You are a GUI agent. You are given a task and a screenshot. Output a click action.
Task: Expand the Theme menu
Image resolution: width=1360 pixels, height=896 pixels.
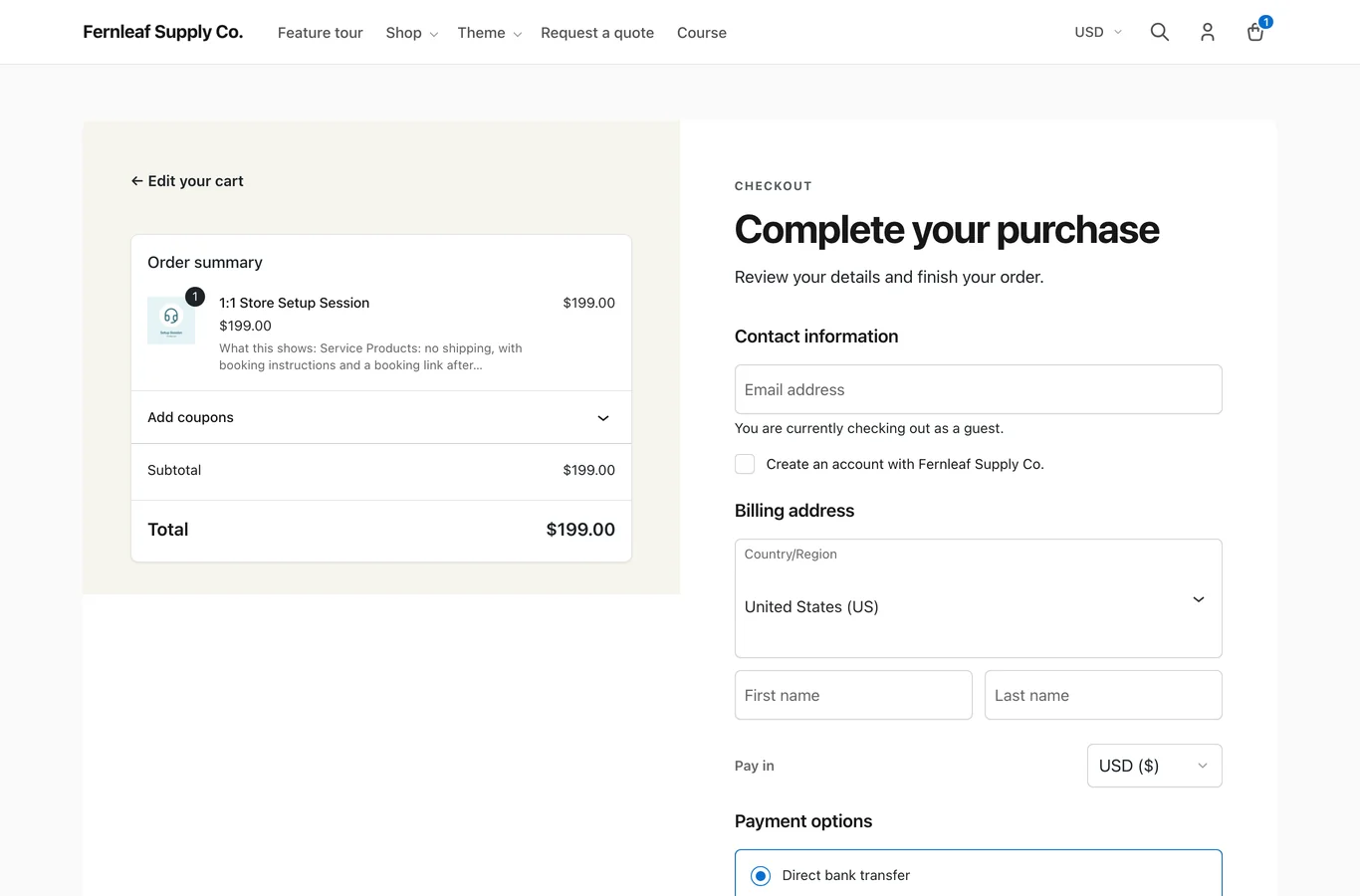[x=489, y=33]
